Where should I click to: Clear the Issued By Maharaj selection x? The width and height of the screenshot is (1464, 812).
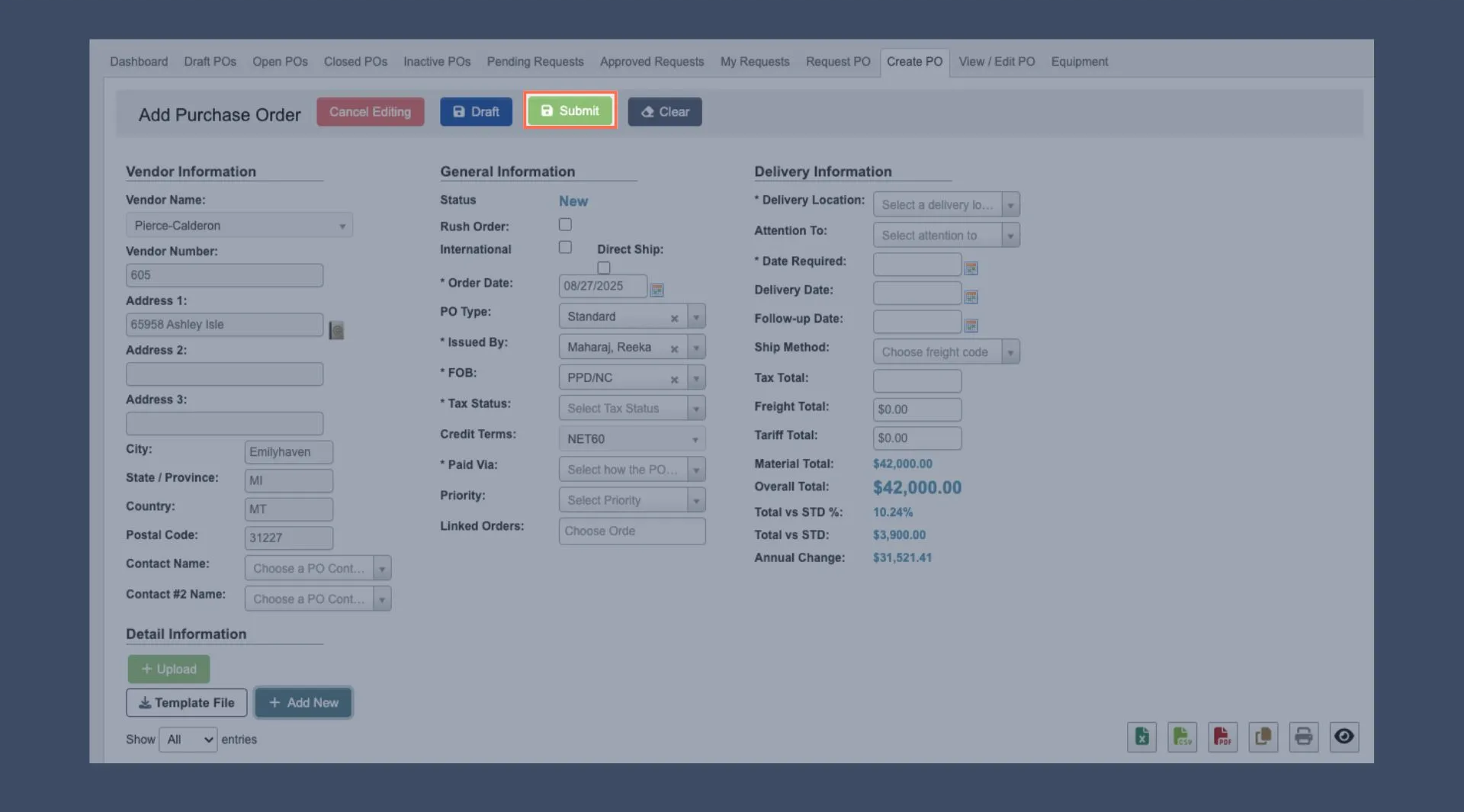pos(674,348)
